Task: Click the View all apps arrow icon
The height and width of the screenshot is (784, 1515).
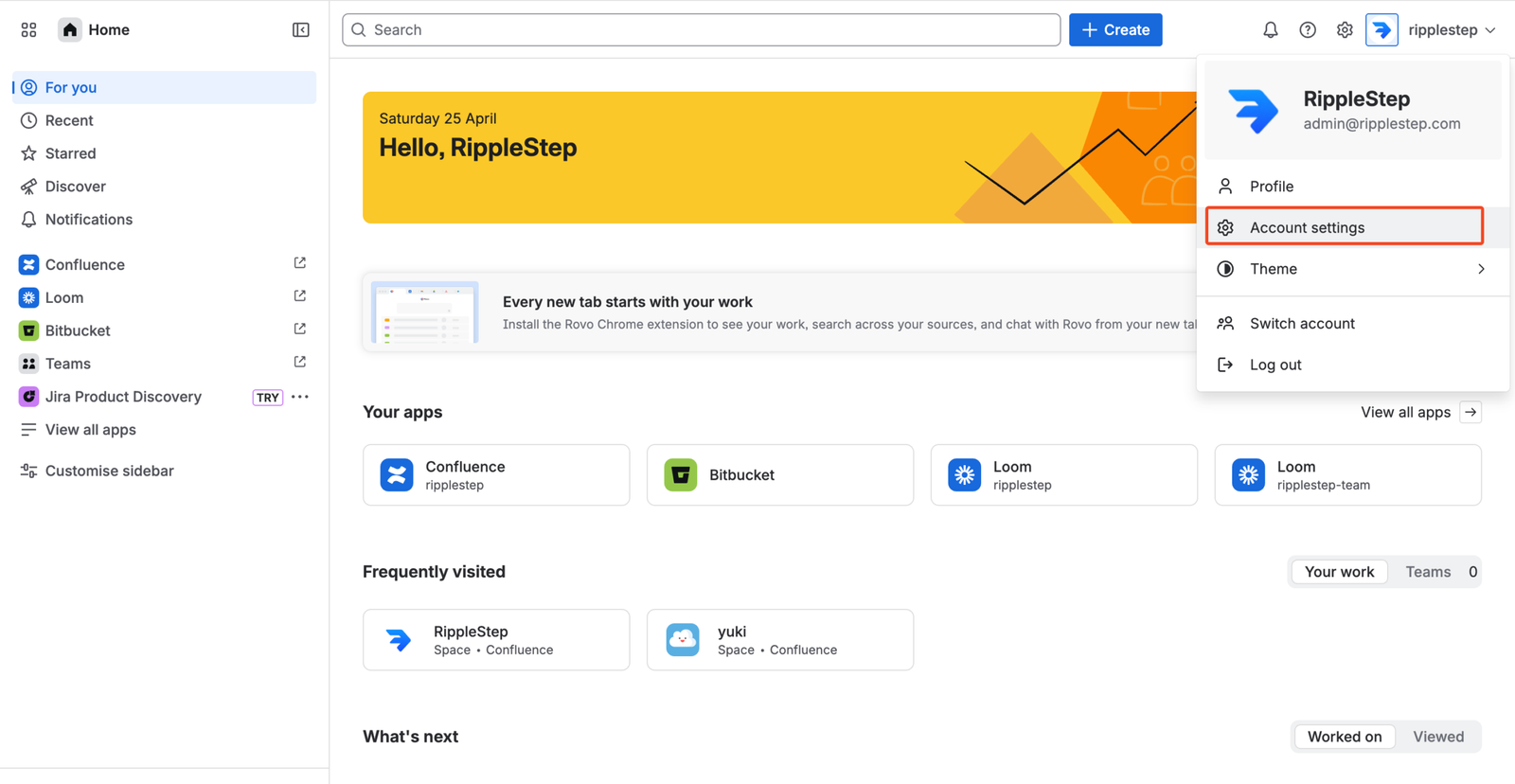Action: tap(1470, 413)
